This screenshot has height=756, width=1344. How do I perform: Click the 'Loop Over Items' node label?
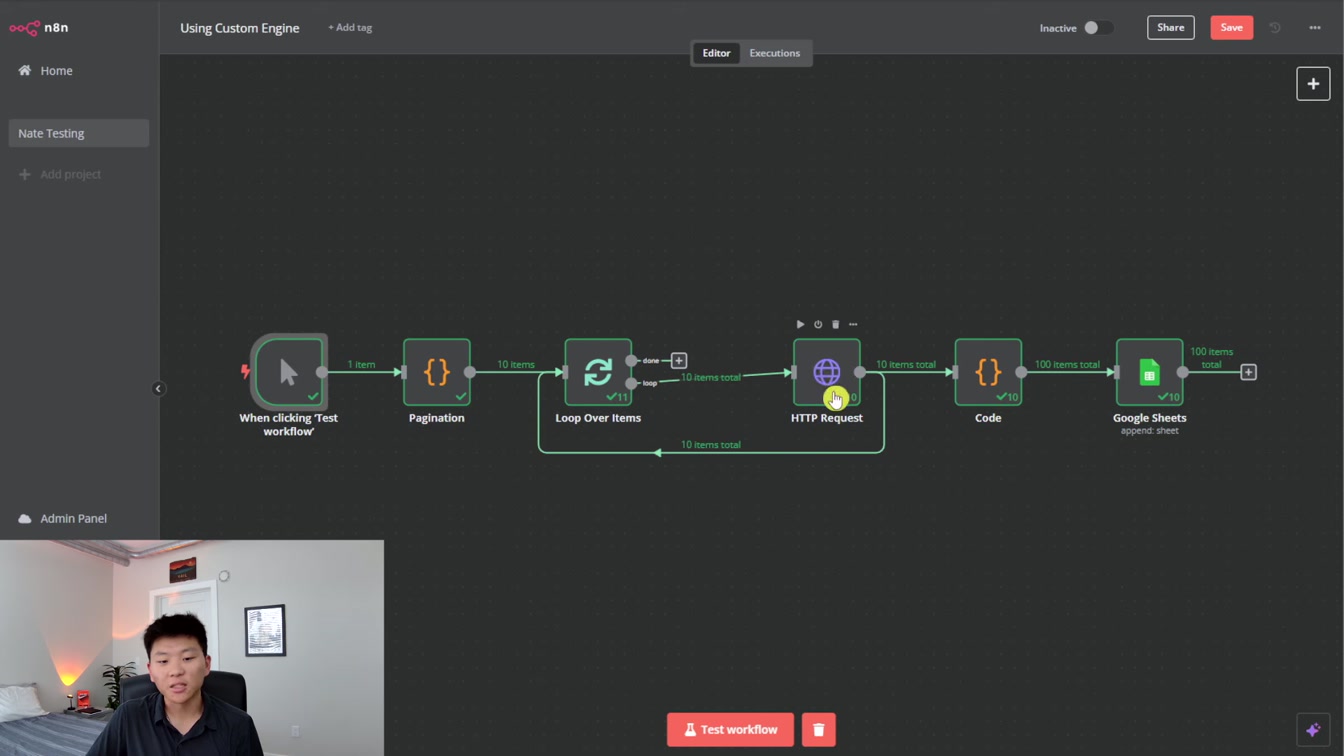click(x=598, y=418)
